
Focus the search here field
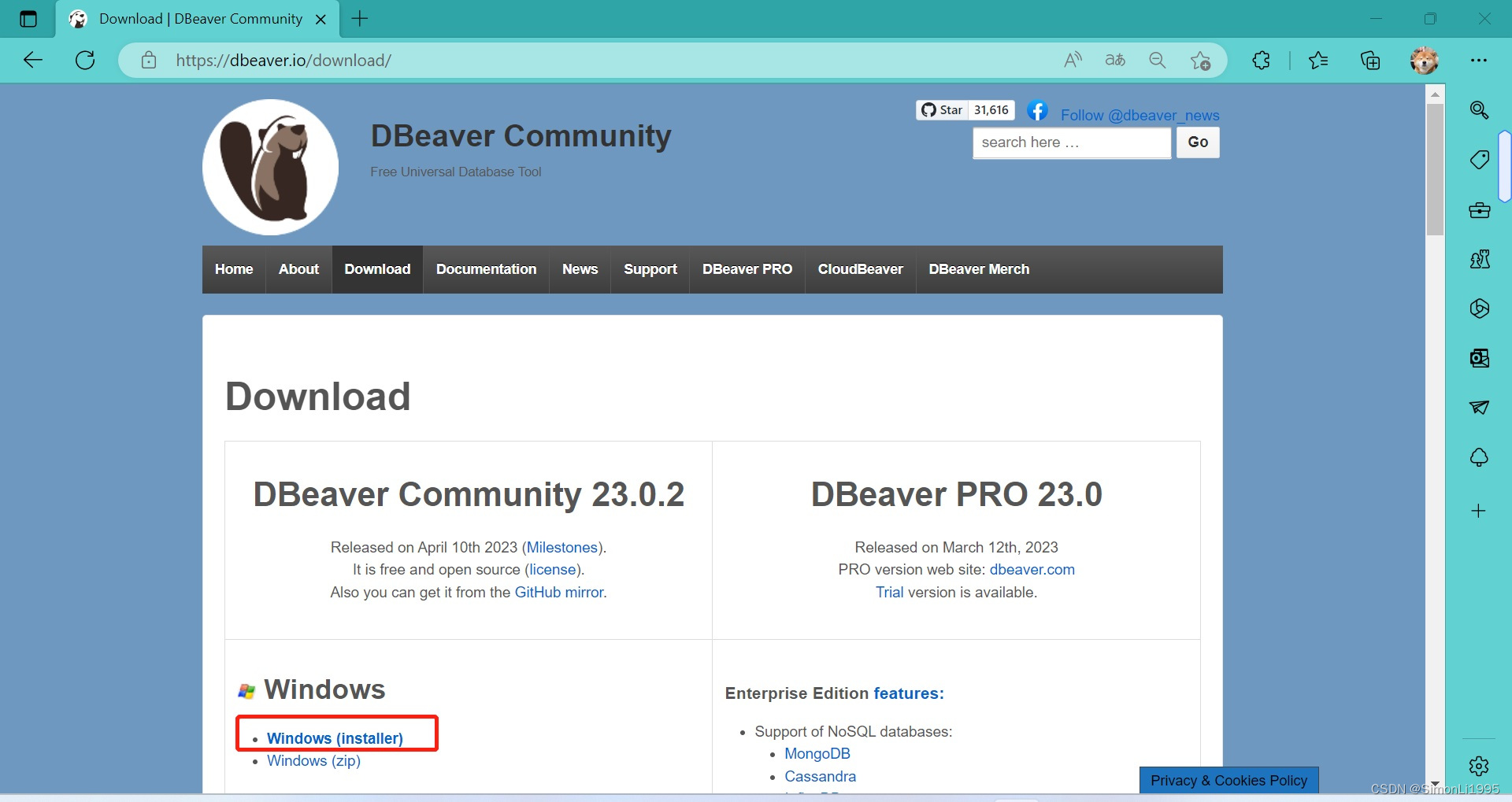1072,142
